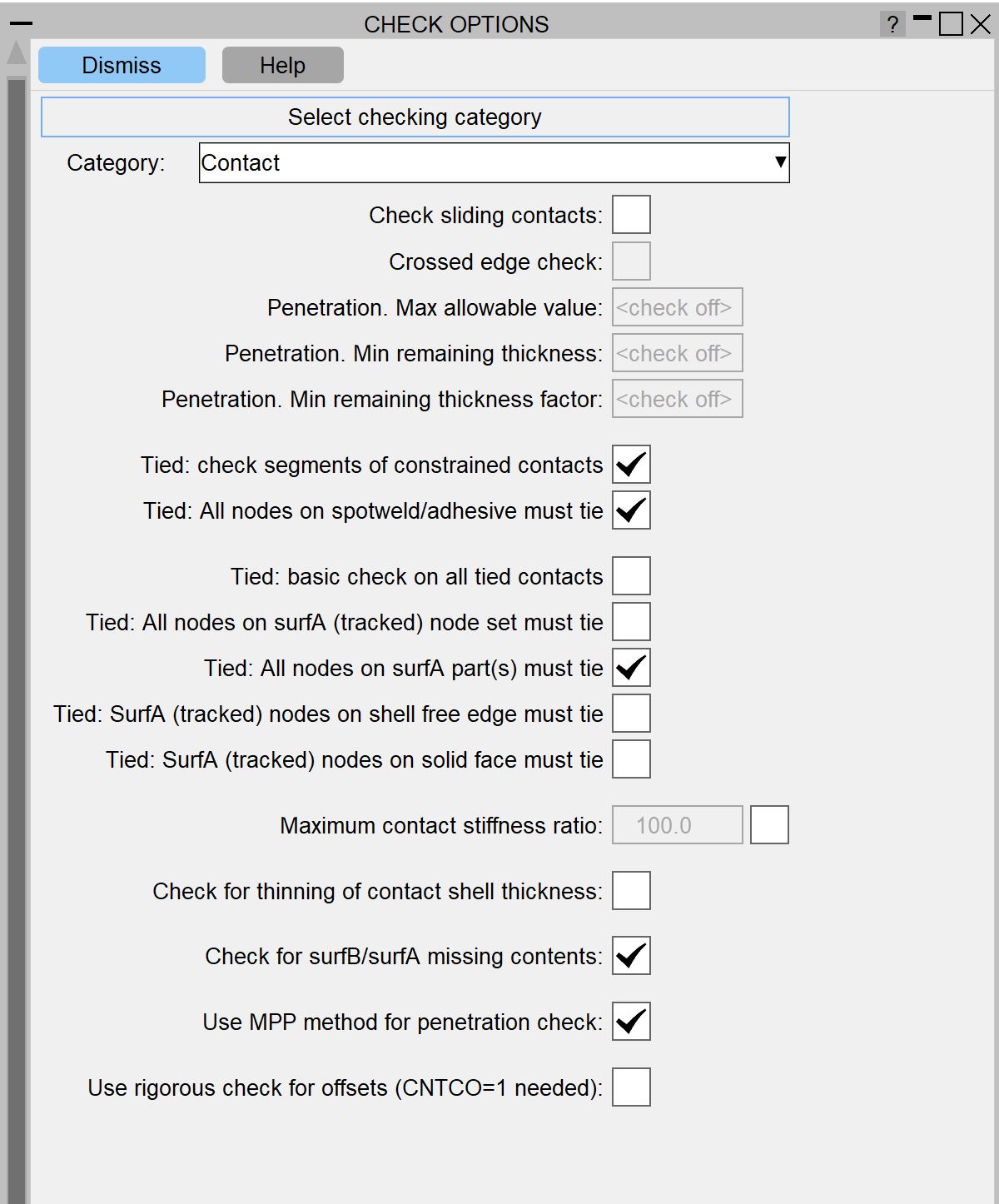
Task: Enable Tied basic check on all tied contacts
Action: (x=631, y=576)
